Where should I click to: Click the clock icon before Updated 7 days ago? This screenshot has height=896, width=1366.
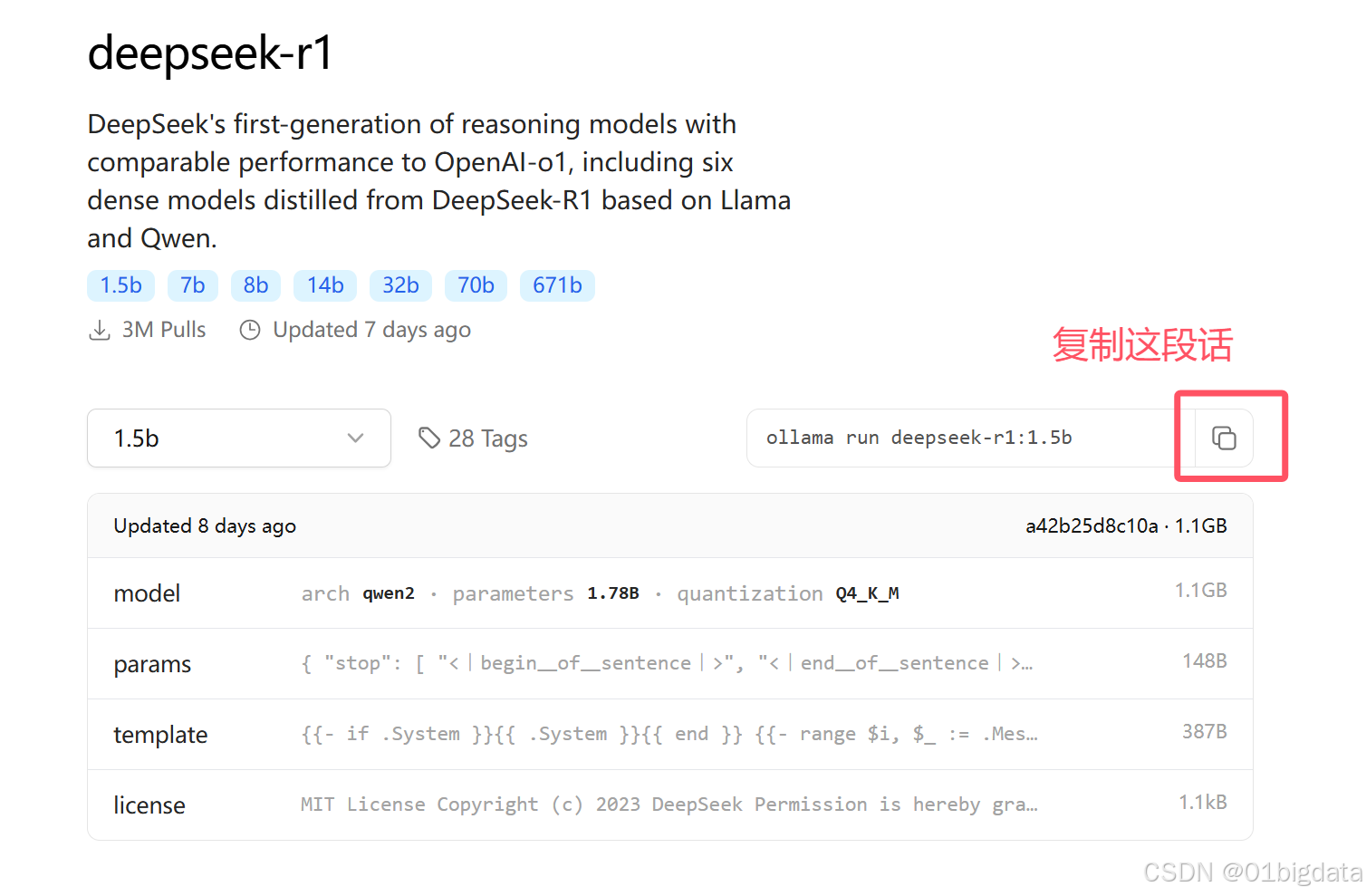pos(250,330)
